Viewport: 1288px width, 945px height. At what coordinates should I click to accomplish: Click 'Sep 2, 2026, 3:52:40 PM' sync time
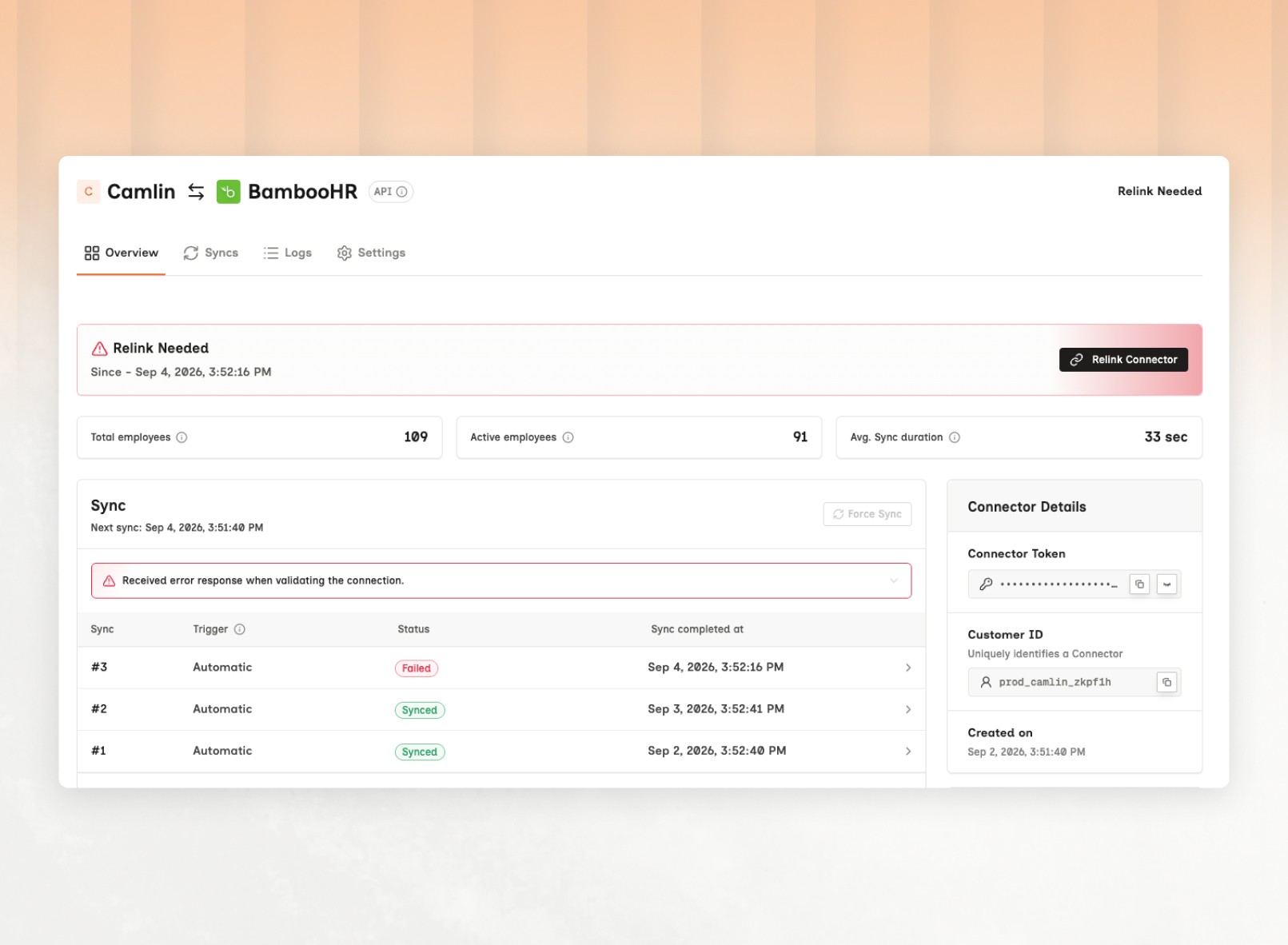coord(717,751)
